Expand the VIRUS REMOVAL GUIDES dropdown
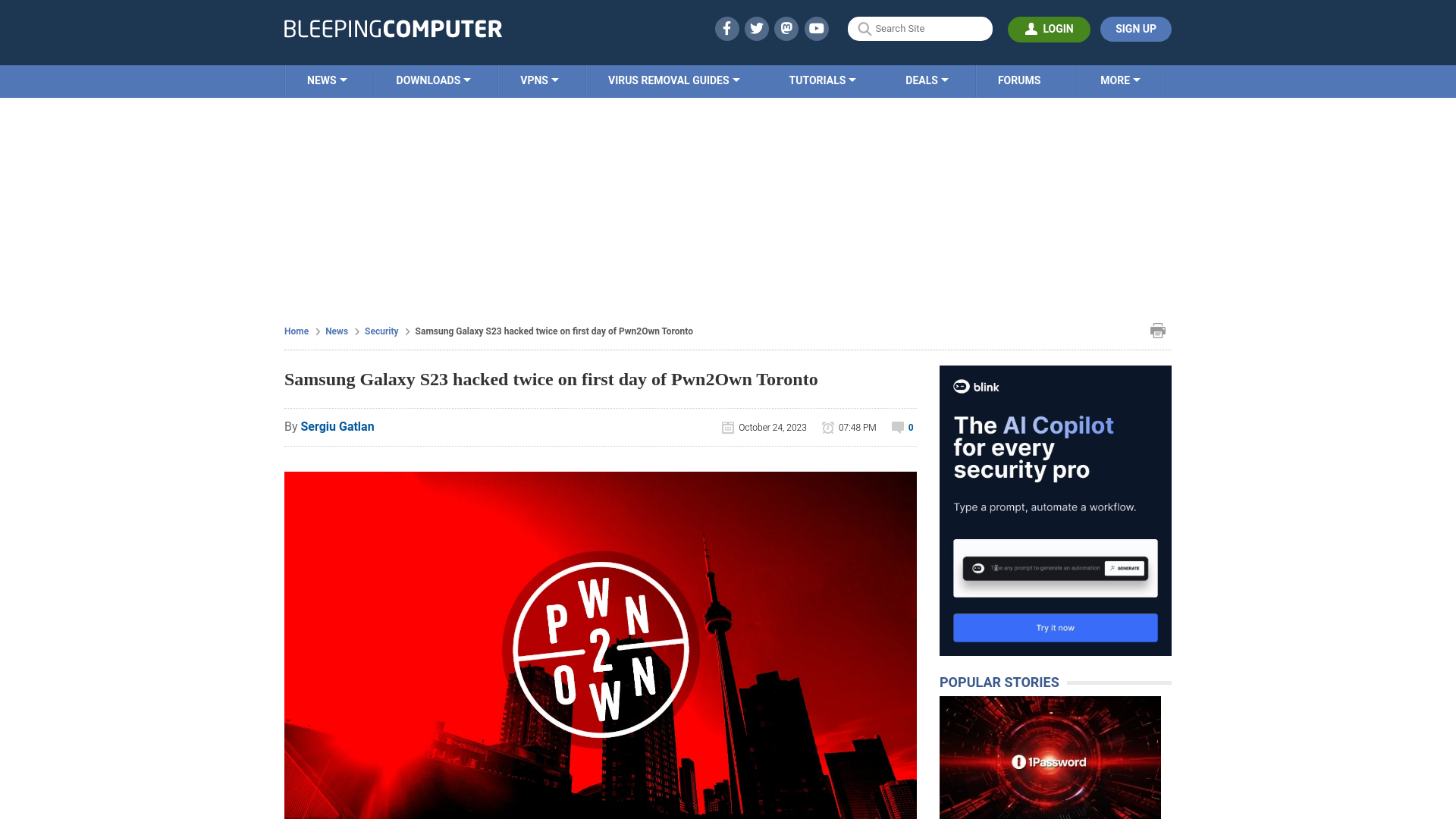Screen dimensions: 1456x819 tap(672, 80)
